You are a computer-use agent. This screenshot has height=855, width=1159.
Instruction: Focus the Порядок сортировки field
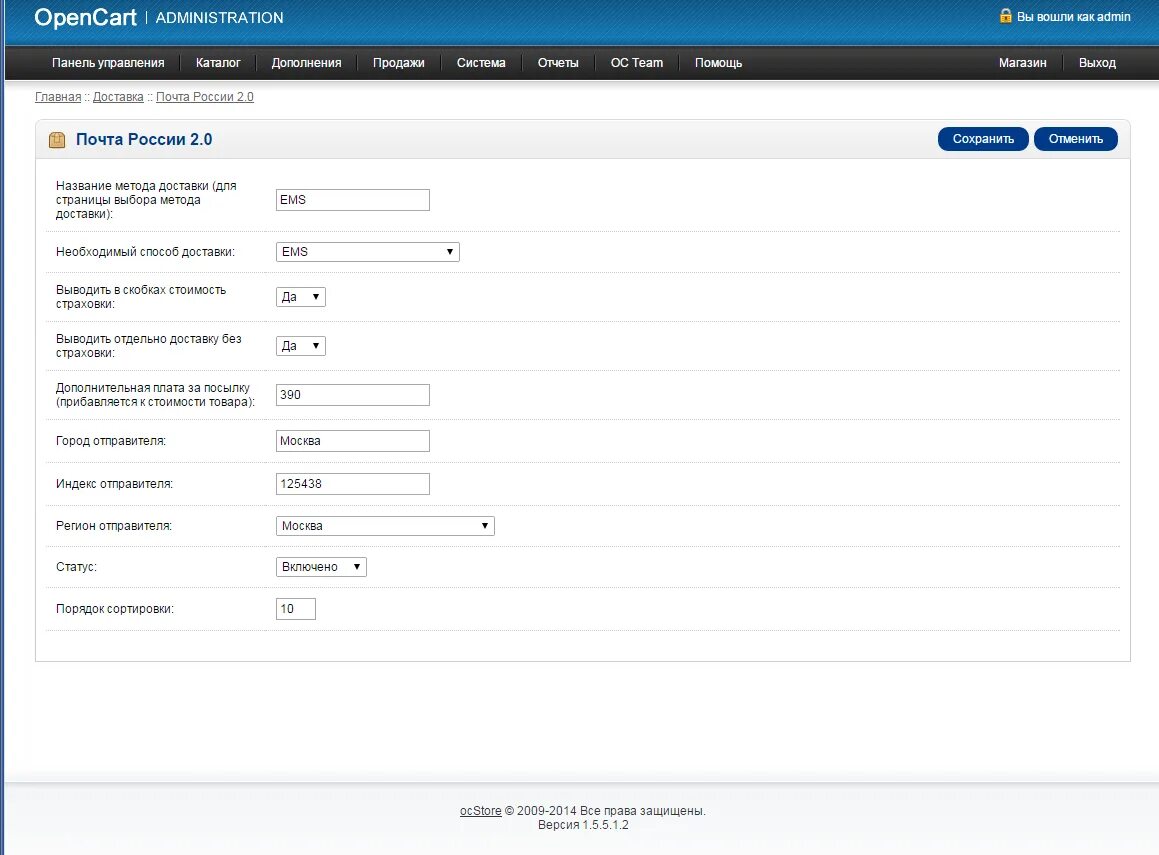[296, 609]
